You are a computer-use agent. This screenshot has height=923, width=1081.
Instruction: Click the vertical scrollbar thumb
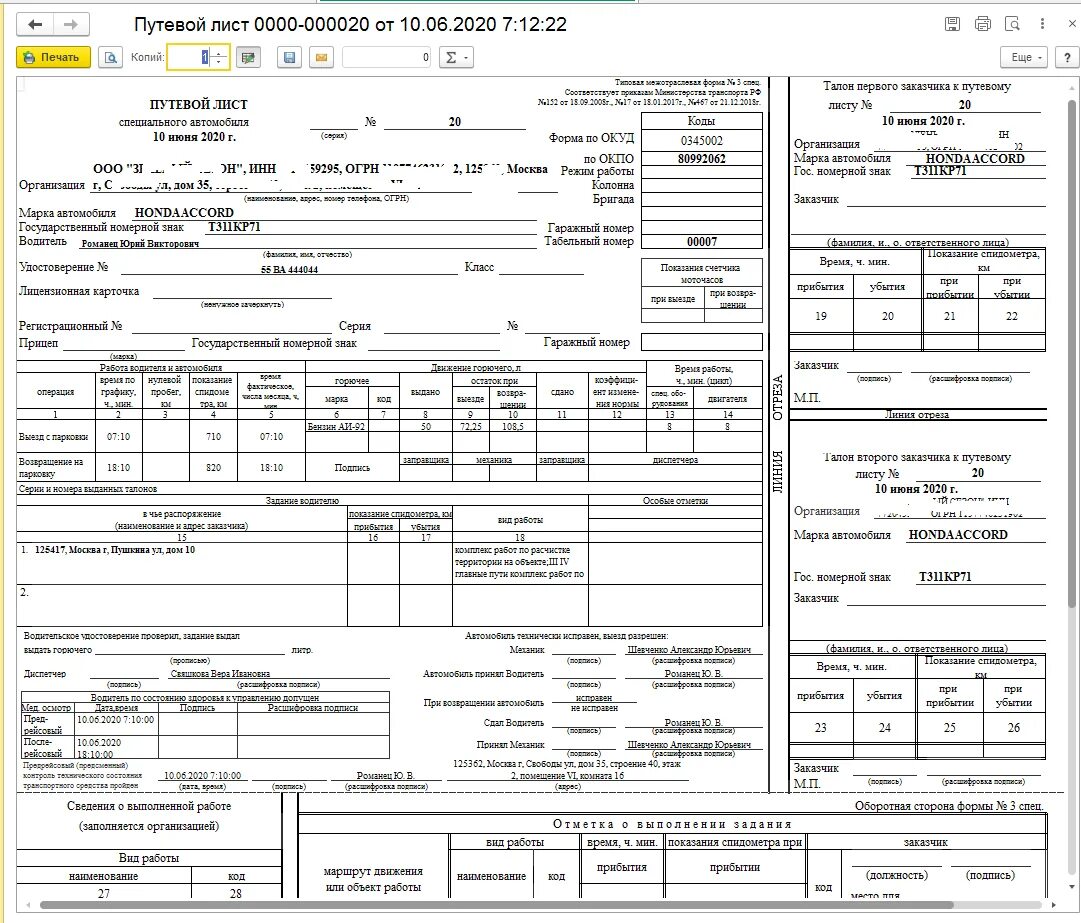pos(1071,353)
